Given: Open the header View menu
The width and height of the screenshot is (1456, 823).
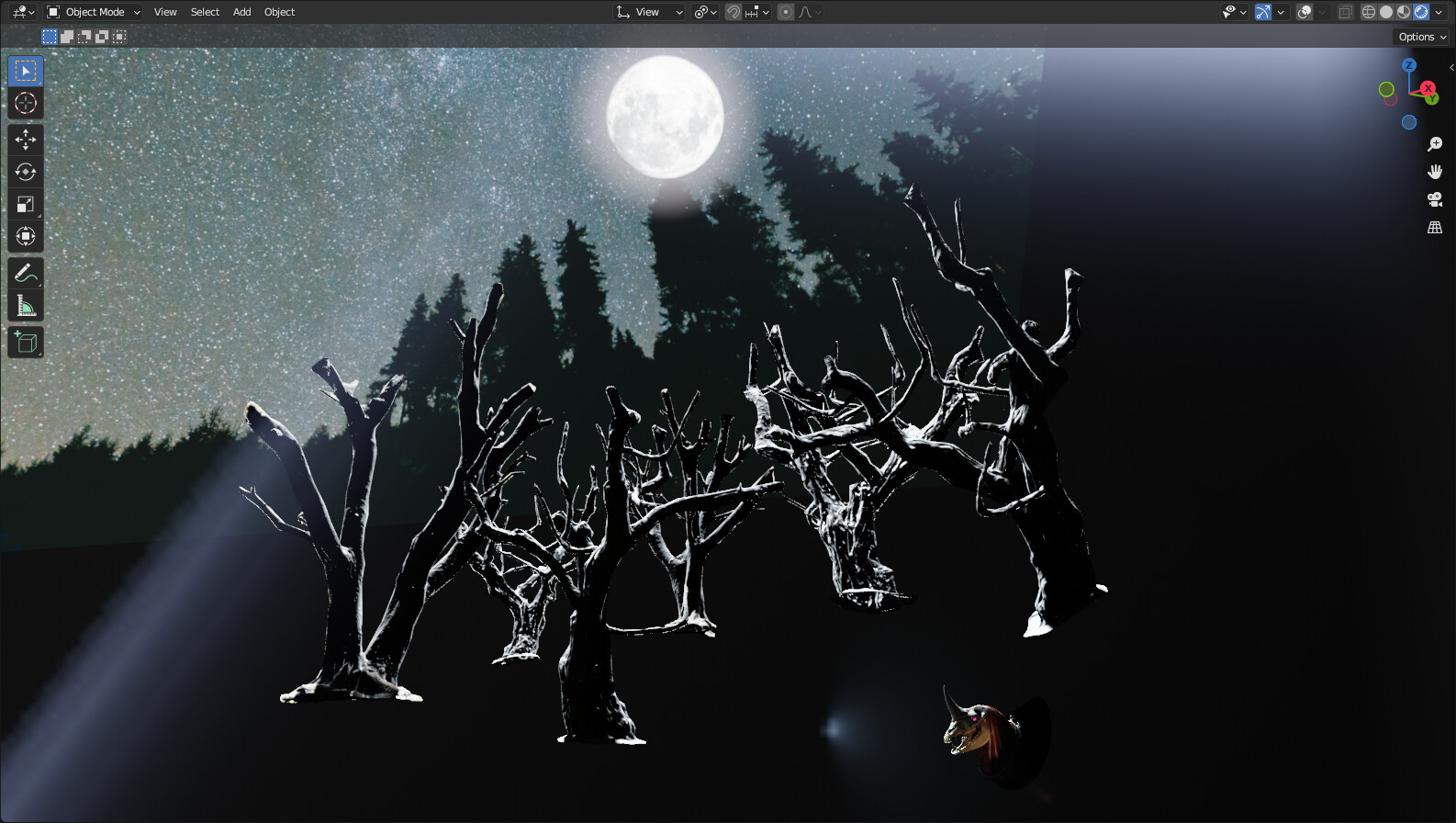Looking at the screenshot, I should coord(165,12).
